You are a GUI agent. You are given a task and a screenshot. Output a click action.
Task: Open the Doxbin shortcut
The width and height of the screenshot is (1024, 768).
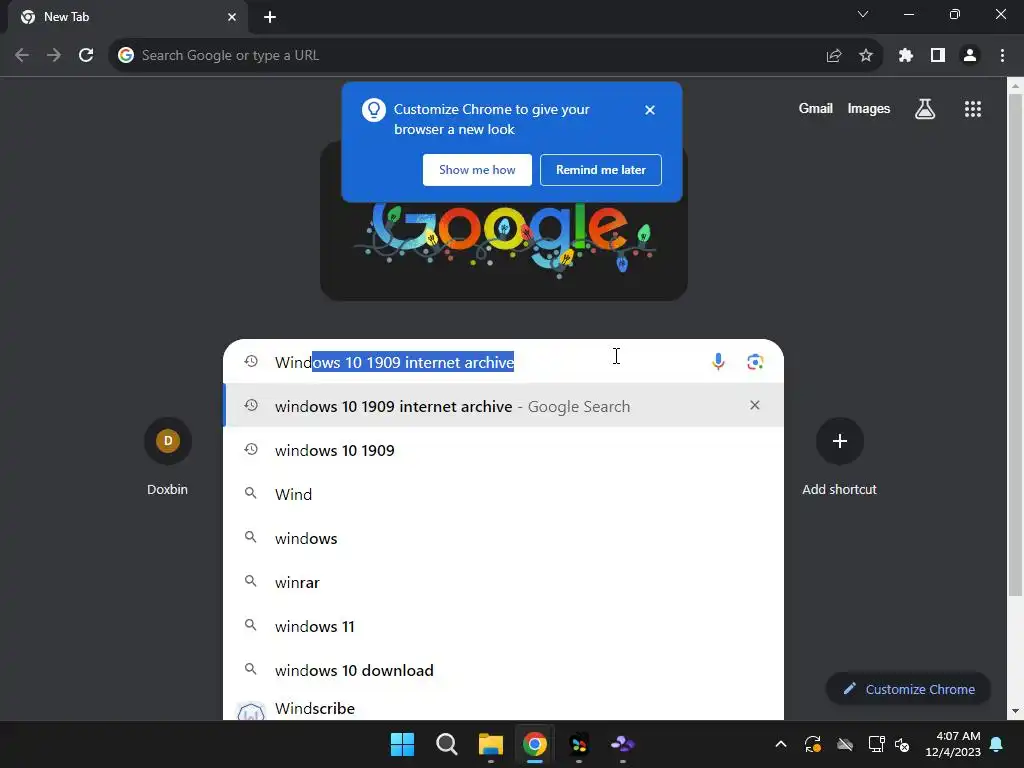coord(168,456)
